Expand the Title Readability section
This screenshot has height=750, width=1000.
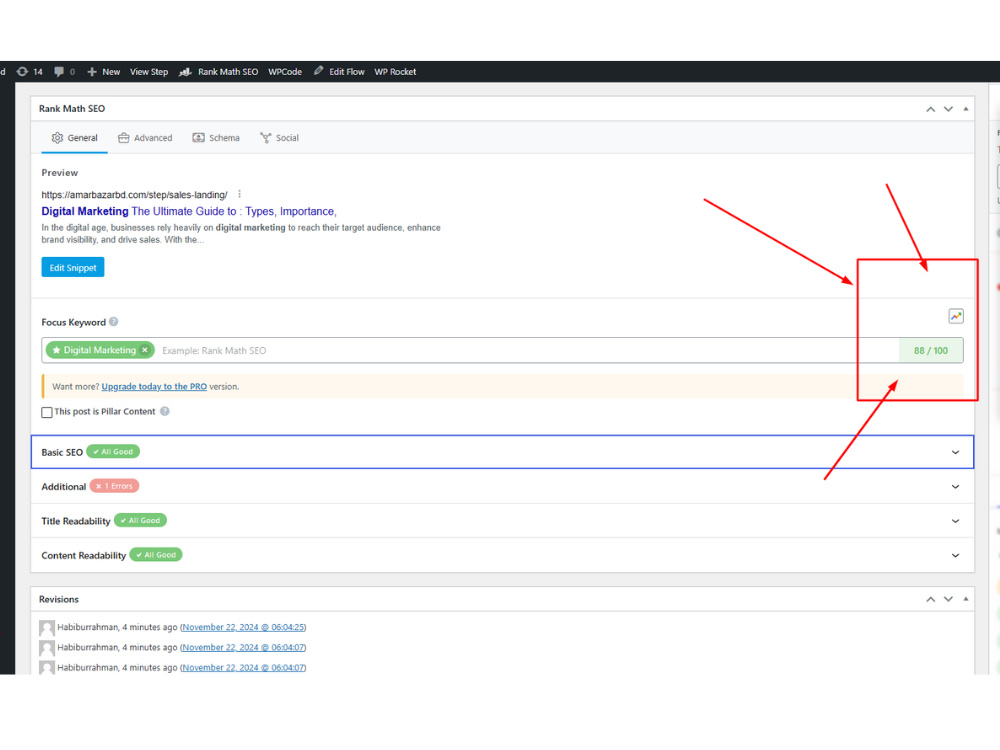503,521
